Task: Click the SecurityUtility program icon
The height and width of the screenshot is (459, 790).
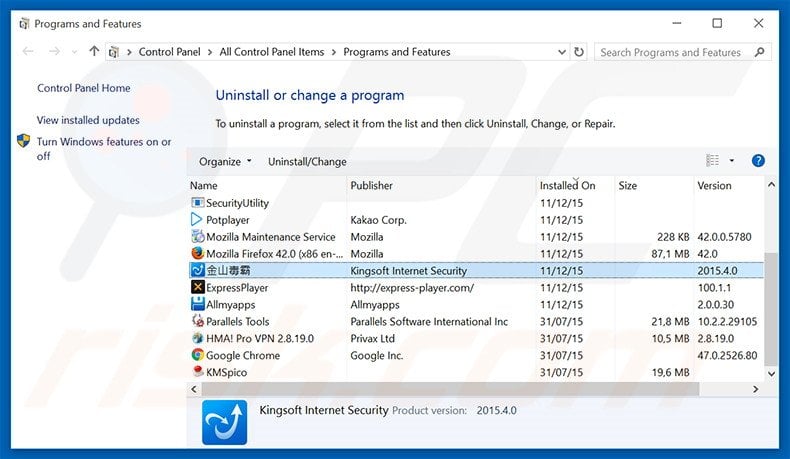Action: [198, 203]
